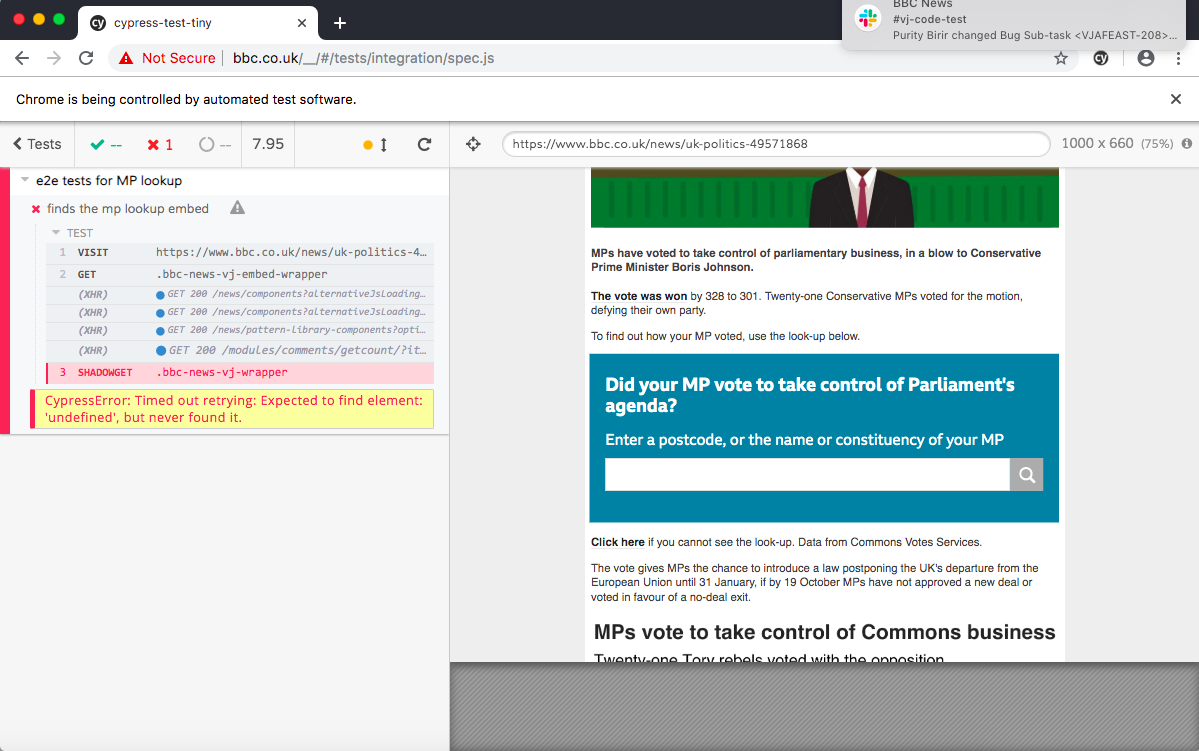Open a new browser tab

pyautogui.click(x=340, y=23)
